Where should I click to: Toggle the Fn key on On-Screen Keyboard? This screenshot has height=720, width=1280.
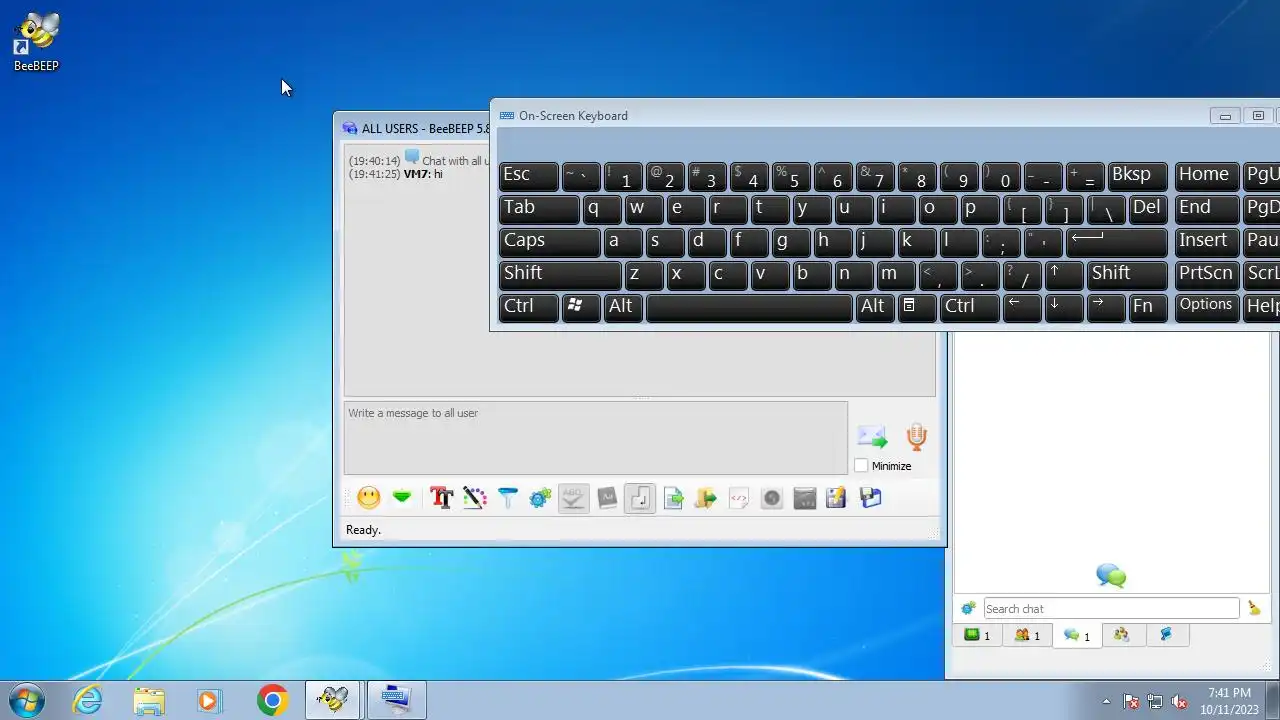(1148, 307)
